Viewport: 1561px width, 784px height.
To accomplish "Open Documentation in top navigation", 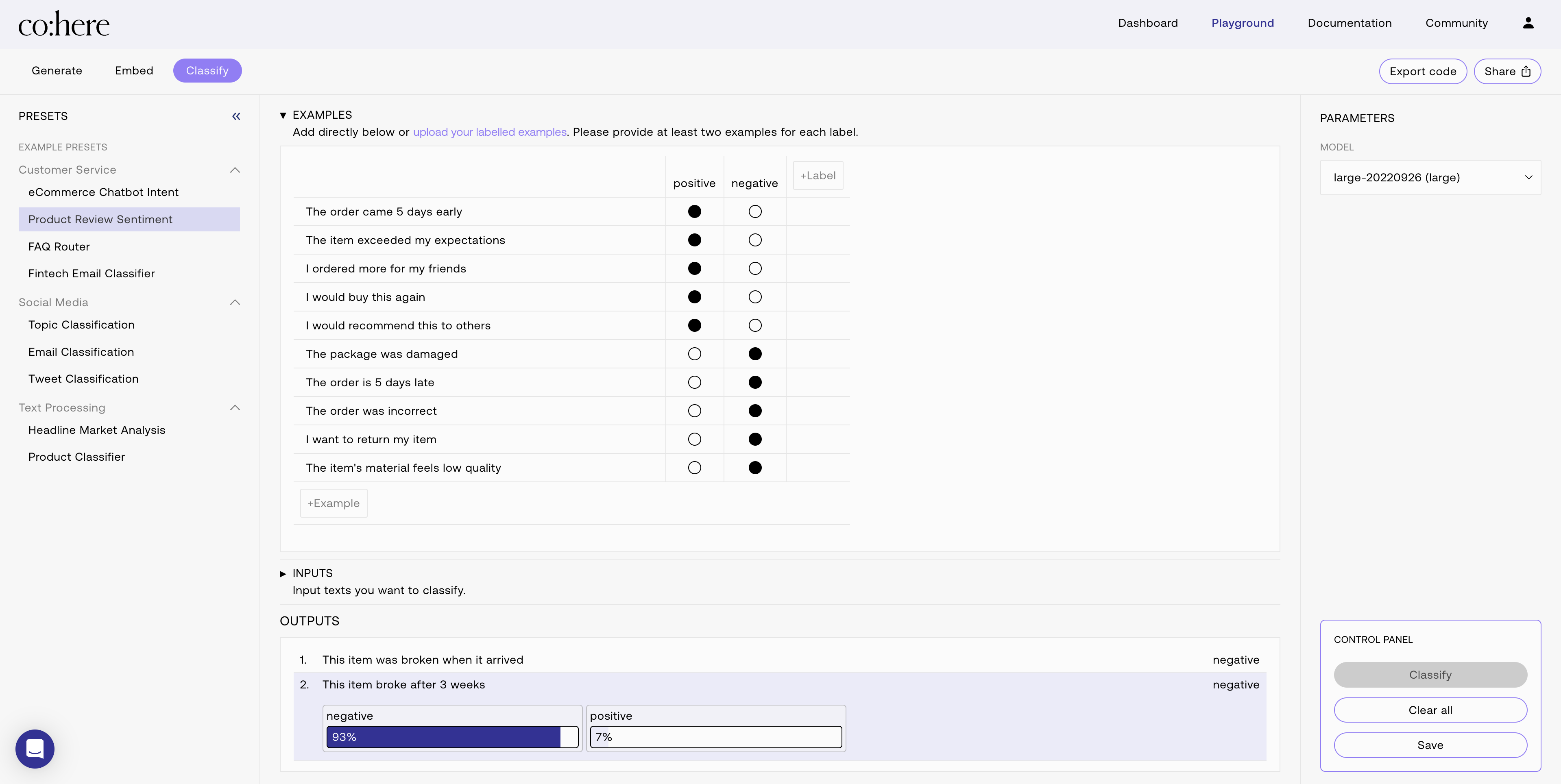I will tap(1349, 23).
